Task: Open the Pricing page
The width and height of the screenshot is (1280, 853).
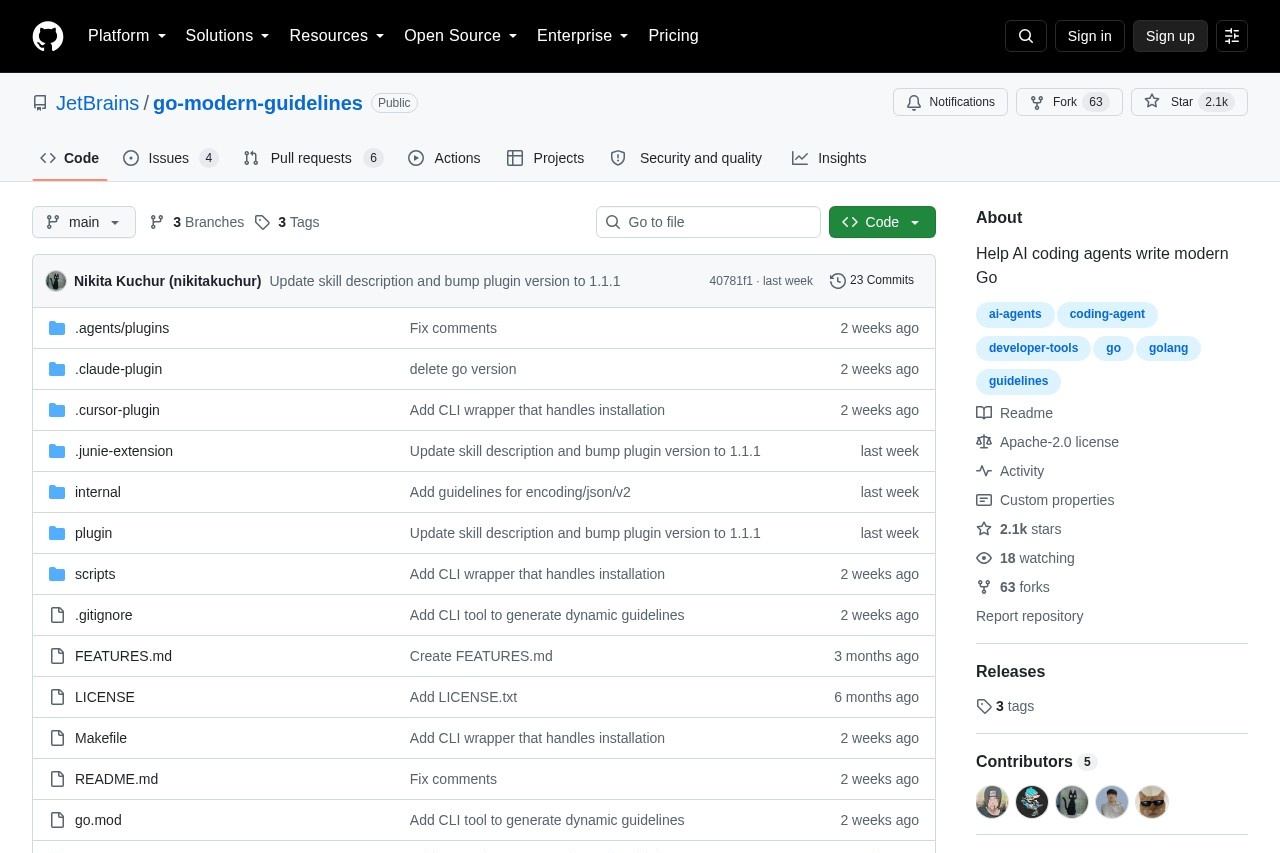Action: coord(673,36)
